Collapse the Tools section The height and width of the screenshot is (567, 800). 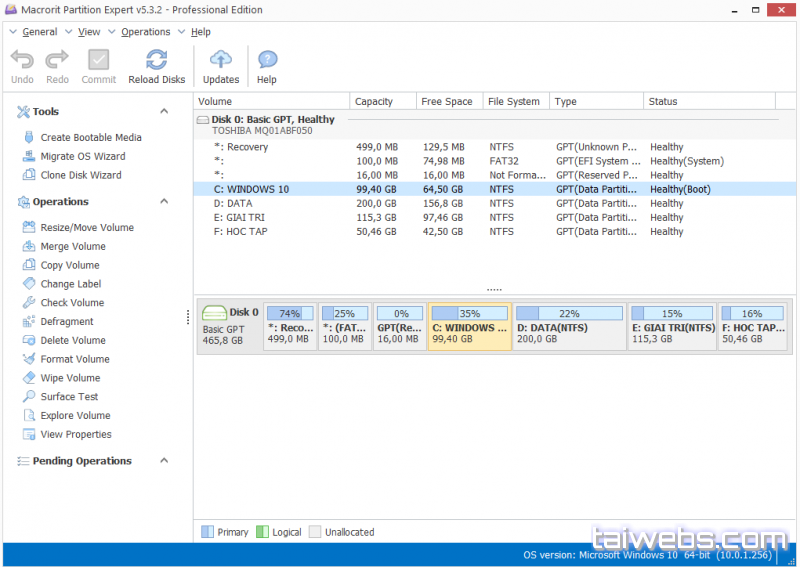point(164,112)
